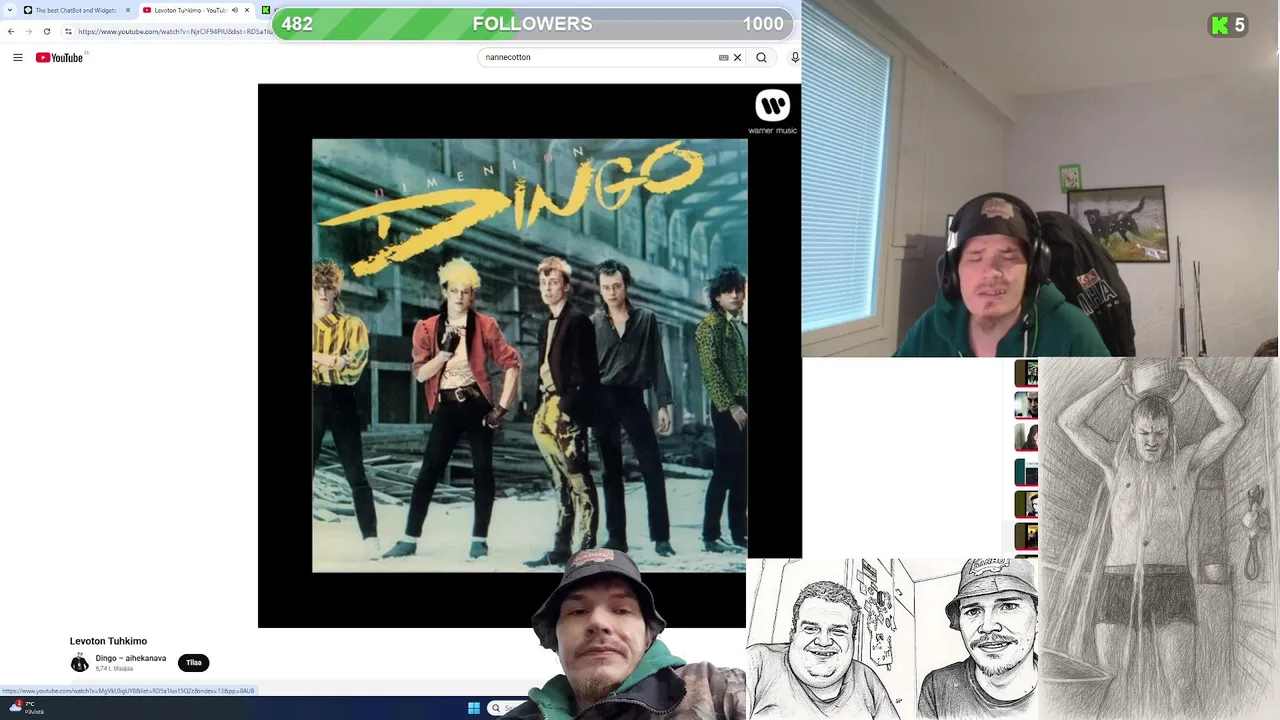The image size is (1280, 720).
Task: Click the youtube.com address bar URL
Action: 175,31
